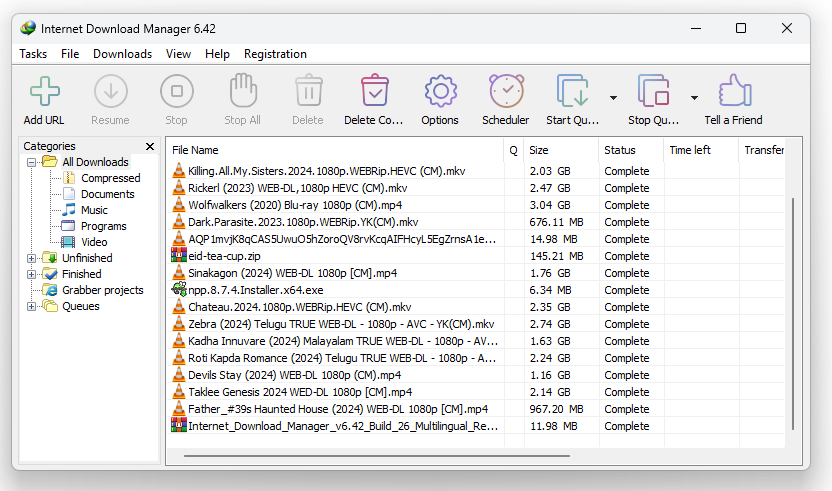Expand the Unfinished tree node
This screenshot has width=832, height=491.
tap(31, 259)
